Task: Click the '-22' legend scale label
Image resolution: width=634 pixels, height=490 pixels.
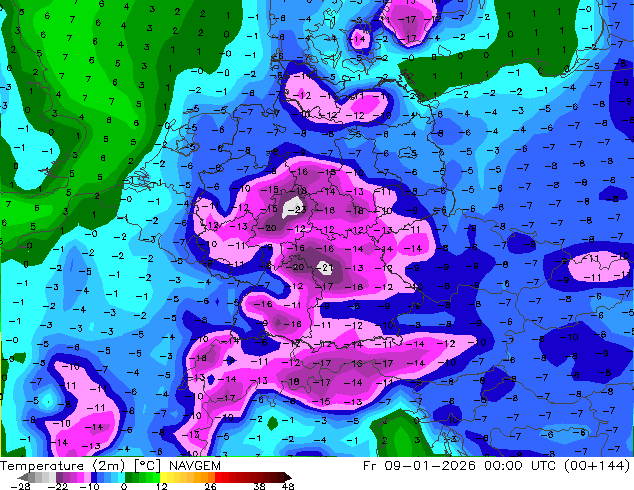Action: (x=57, y=486)
